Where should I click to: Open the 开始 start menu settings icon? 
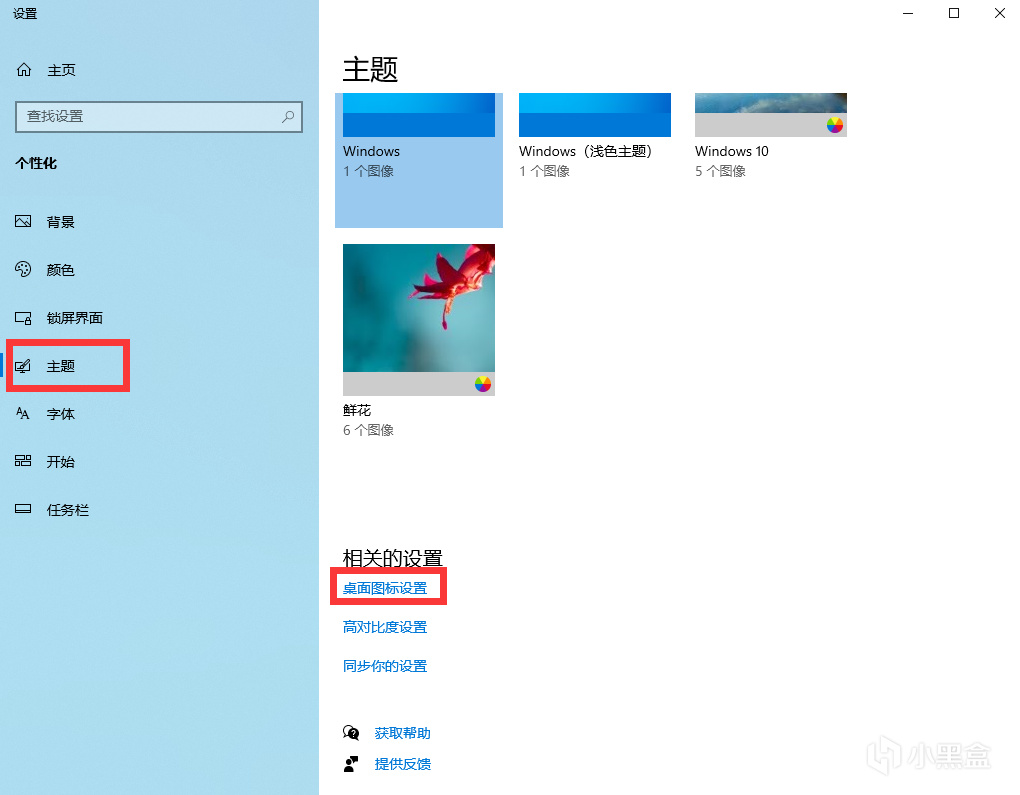pos(23,461)
